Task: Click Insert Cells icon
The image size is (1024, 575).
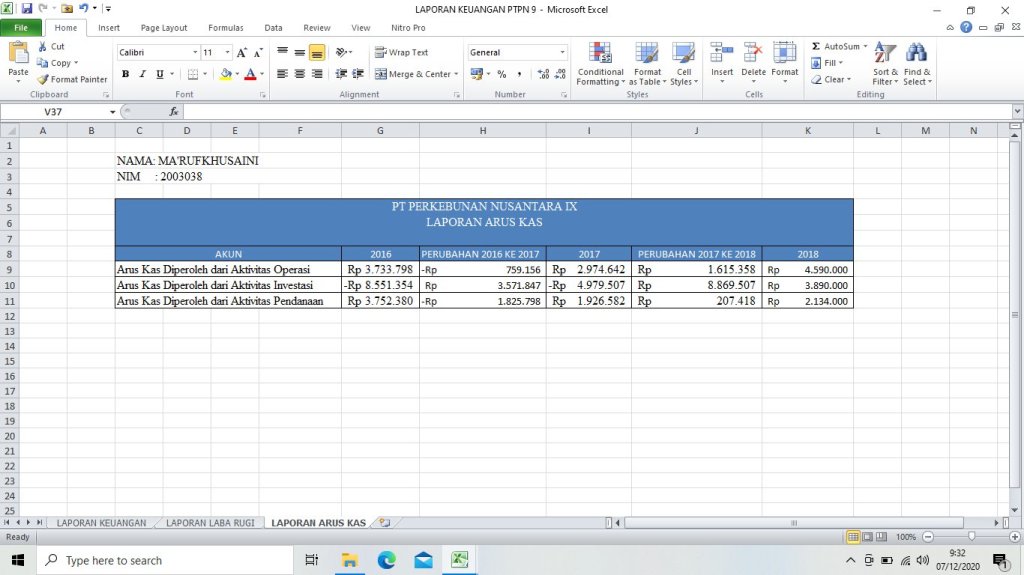Action: pyautogui.click(x=722, y=63)
